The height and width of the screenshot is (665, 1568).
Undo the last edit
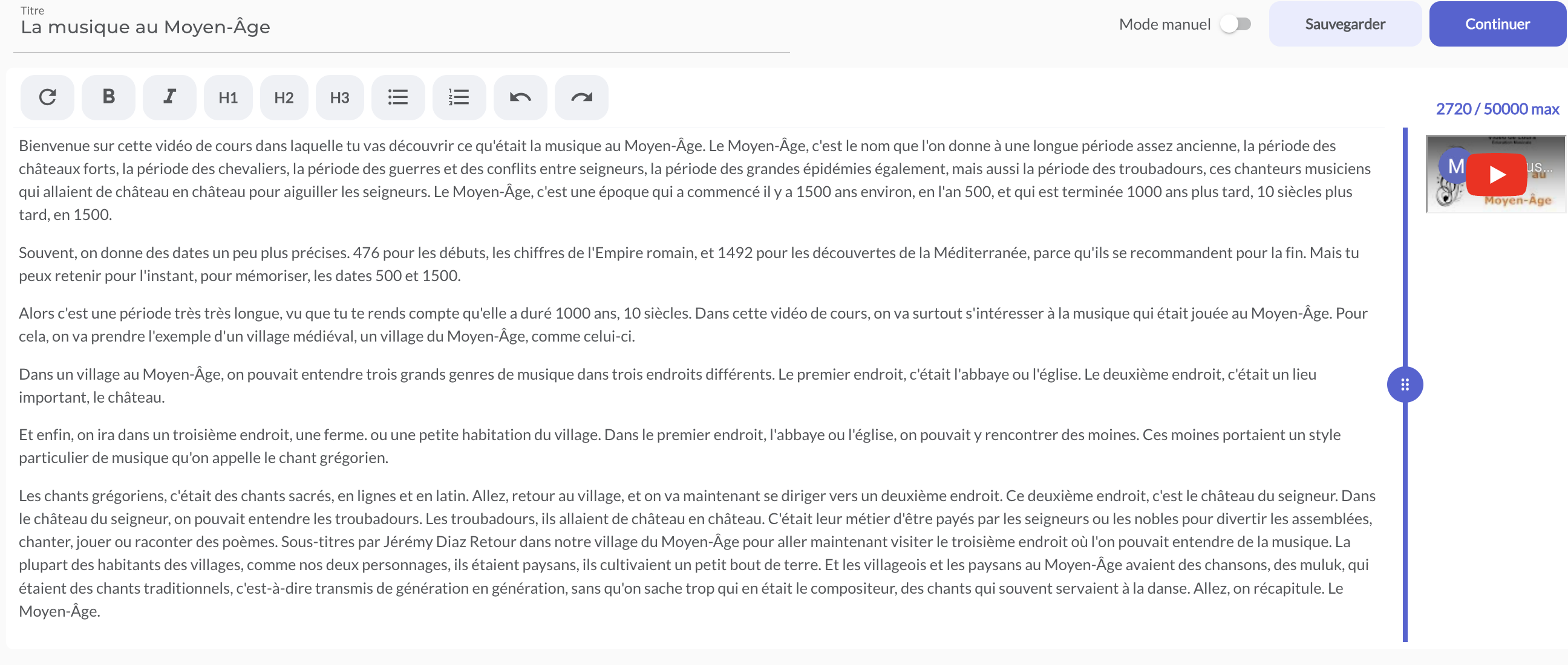click(520, 97)
